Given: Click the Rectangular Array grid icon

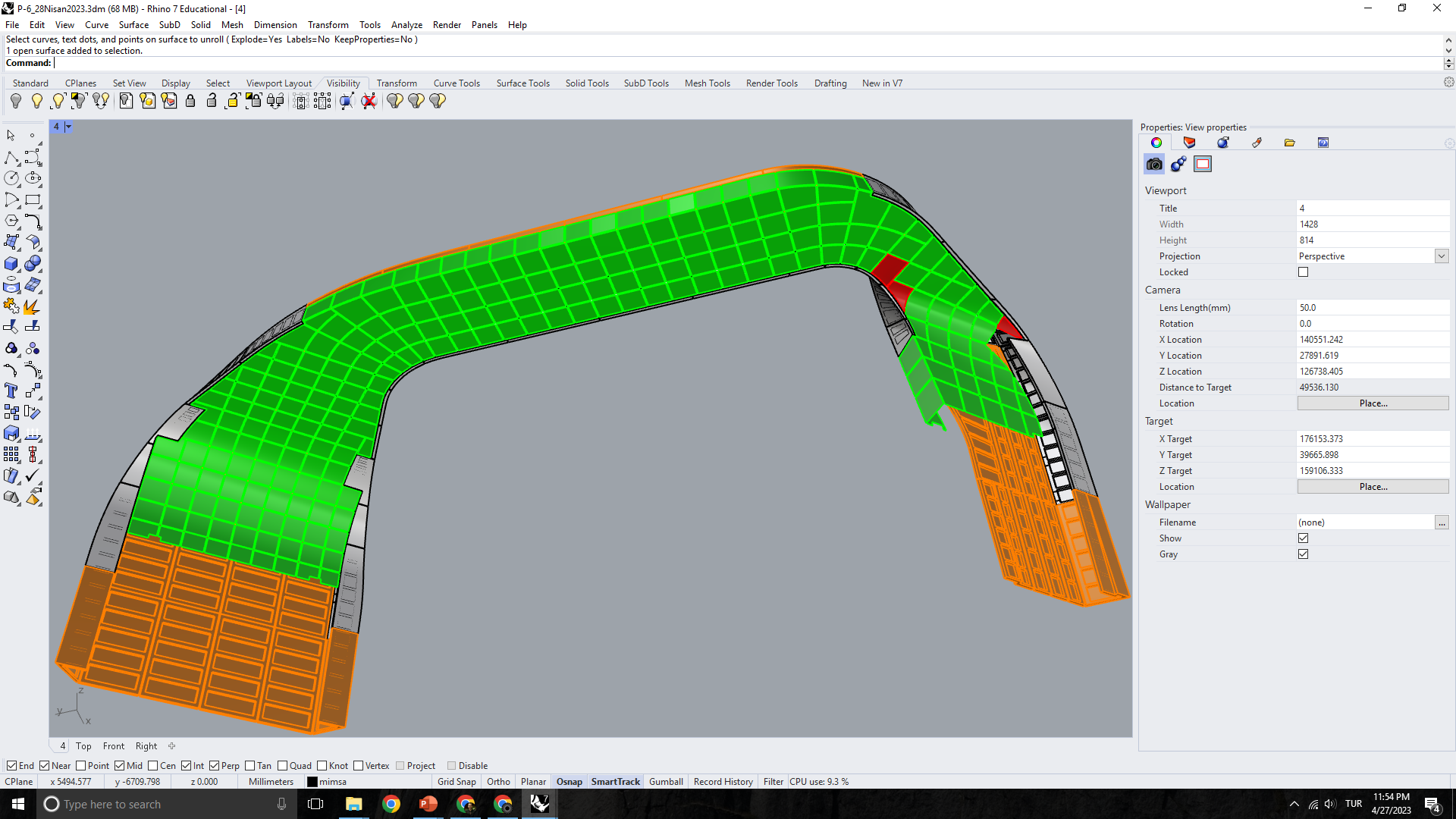Looking at the screenshot, I should coord(11,454).
